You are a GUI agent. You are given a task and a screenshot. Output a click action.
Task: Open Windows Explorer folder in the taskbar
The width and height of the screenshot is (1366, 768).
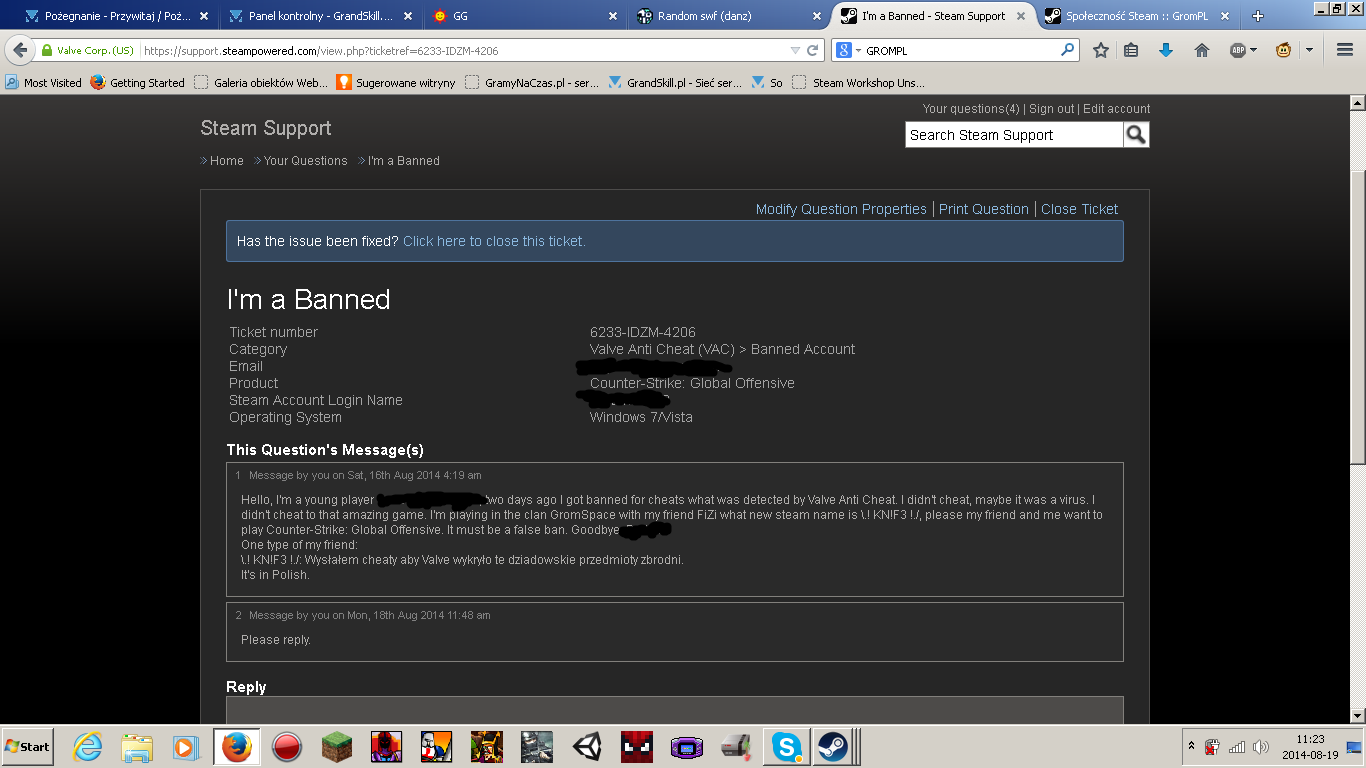137,746
